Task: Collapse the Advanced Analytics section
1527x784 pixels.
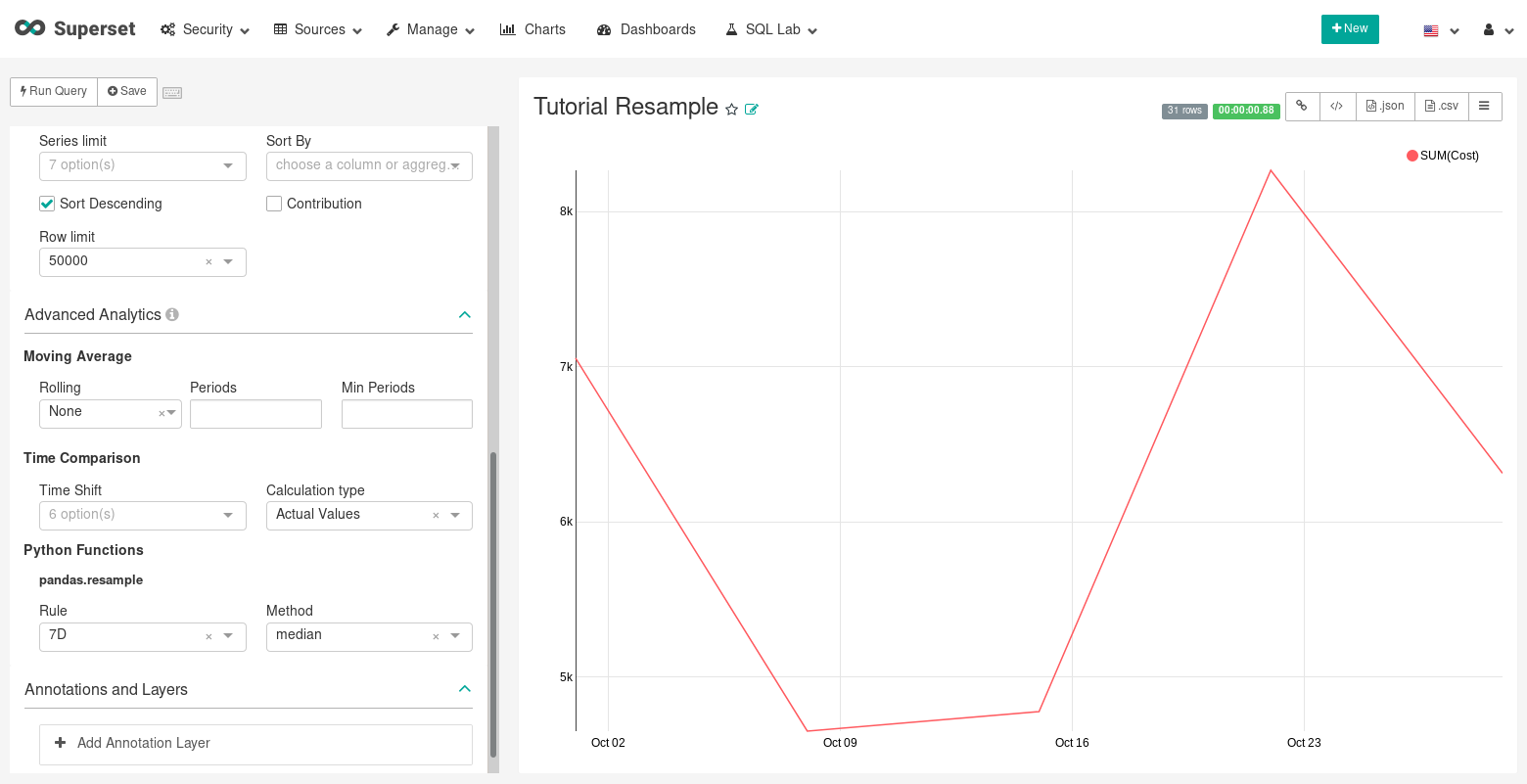Action: tap(464, 314)
